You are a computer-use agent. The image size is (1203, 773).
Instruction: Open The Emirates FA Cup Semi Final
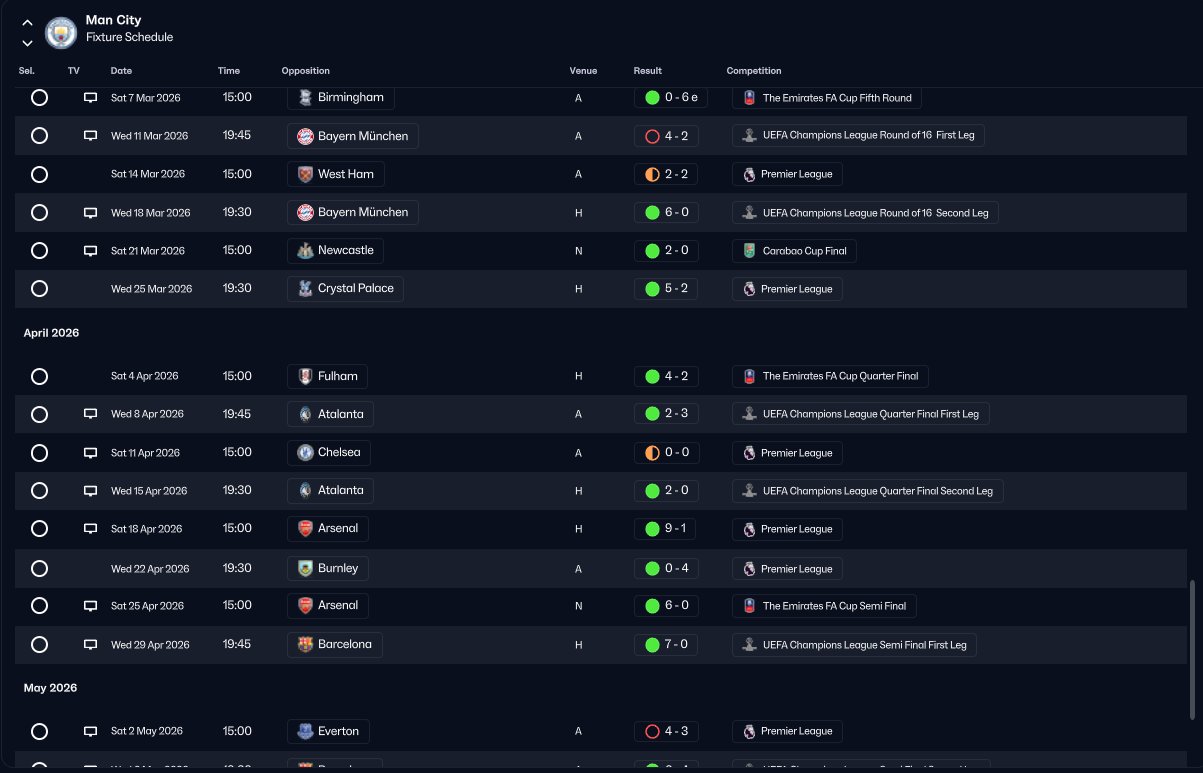(824, 606)
